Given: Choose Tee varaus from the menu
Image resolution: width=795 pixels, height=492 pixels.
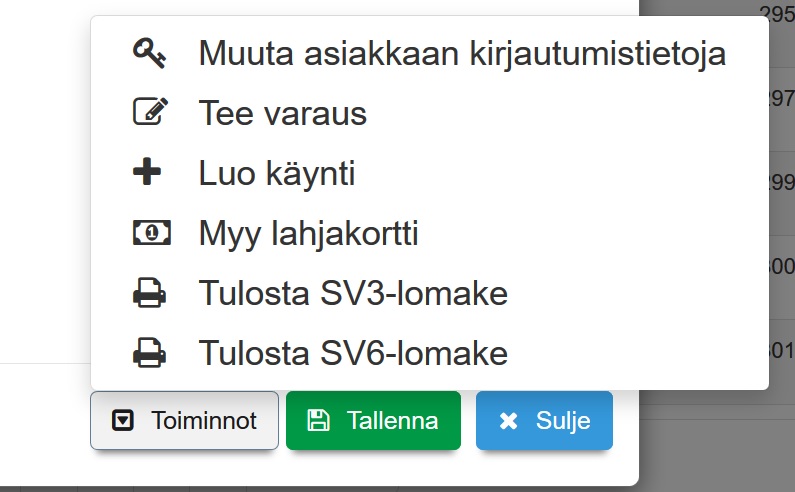Looking at the screenshot, I should (x=283, y=113).
